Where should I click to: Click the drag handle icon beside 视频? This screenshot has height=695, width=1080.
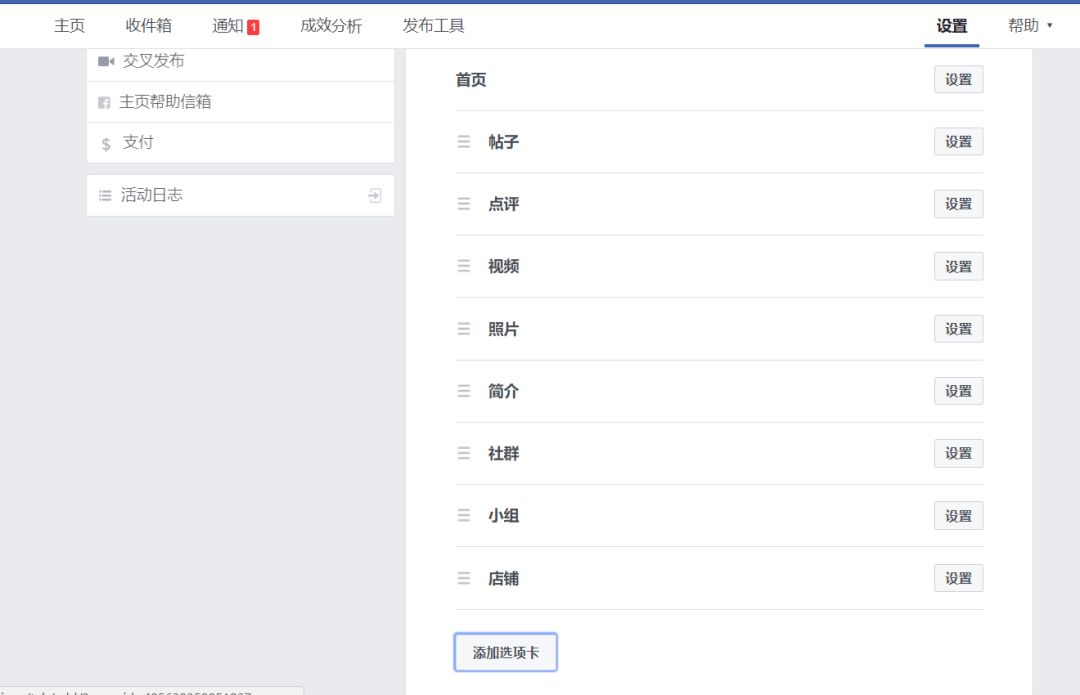click(x=464, y=266)
